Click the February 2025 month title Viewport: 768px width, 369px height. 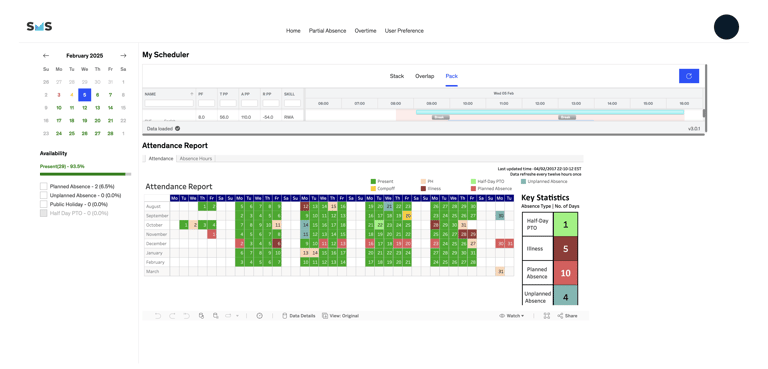coord(84,55)
